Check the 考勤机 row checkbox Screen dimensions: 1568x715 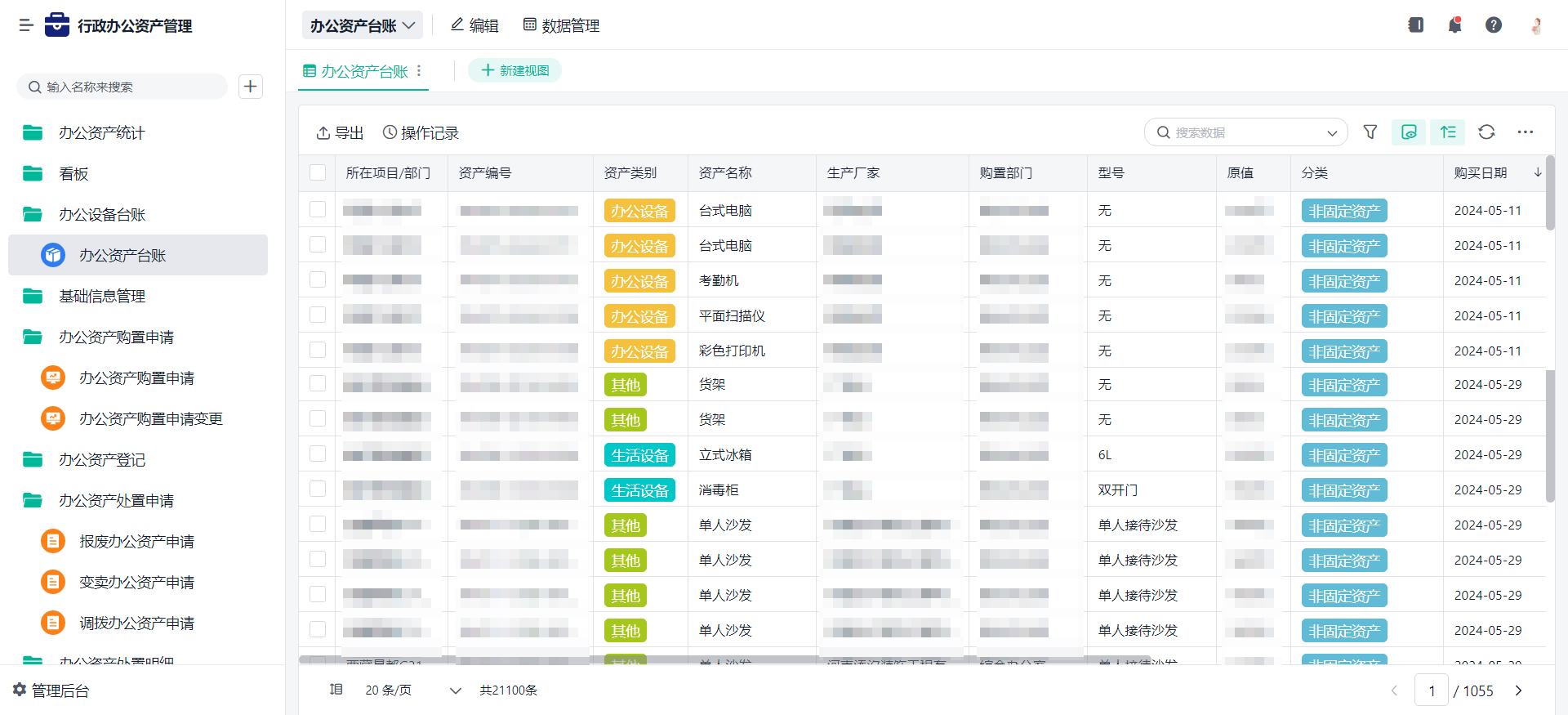pos(318,280)
